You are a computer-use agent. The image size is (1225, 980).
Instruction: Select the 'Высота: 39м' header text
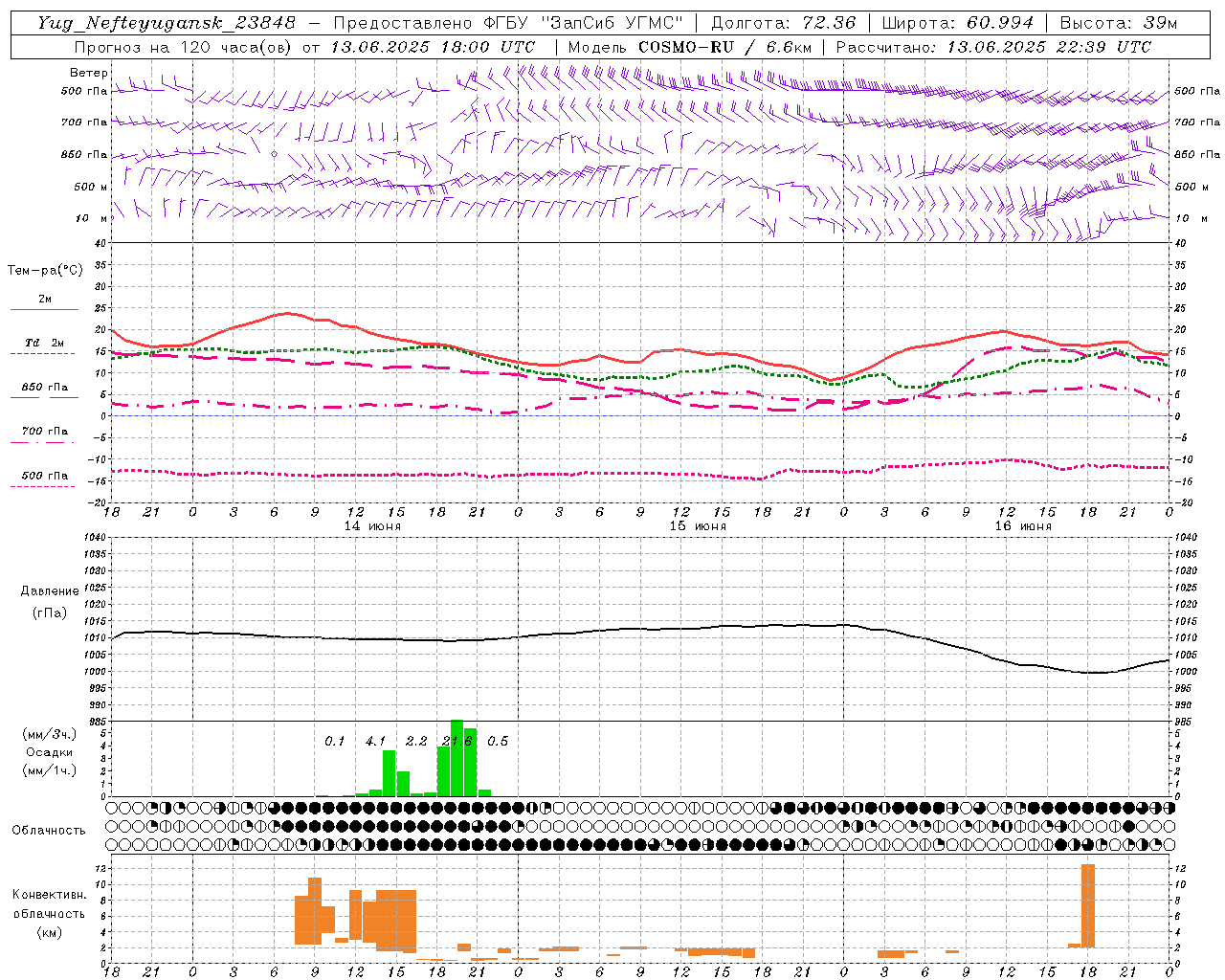click(1118, 23)
